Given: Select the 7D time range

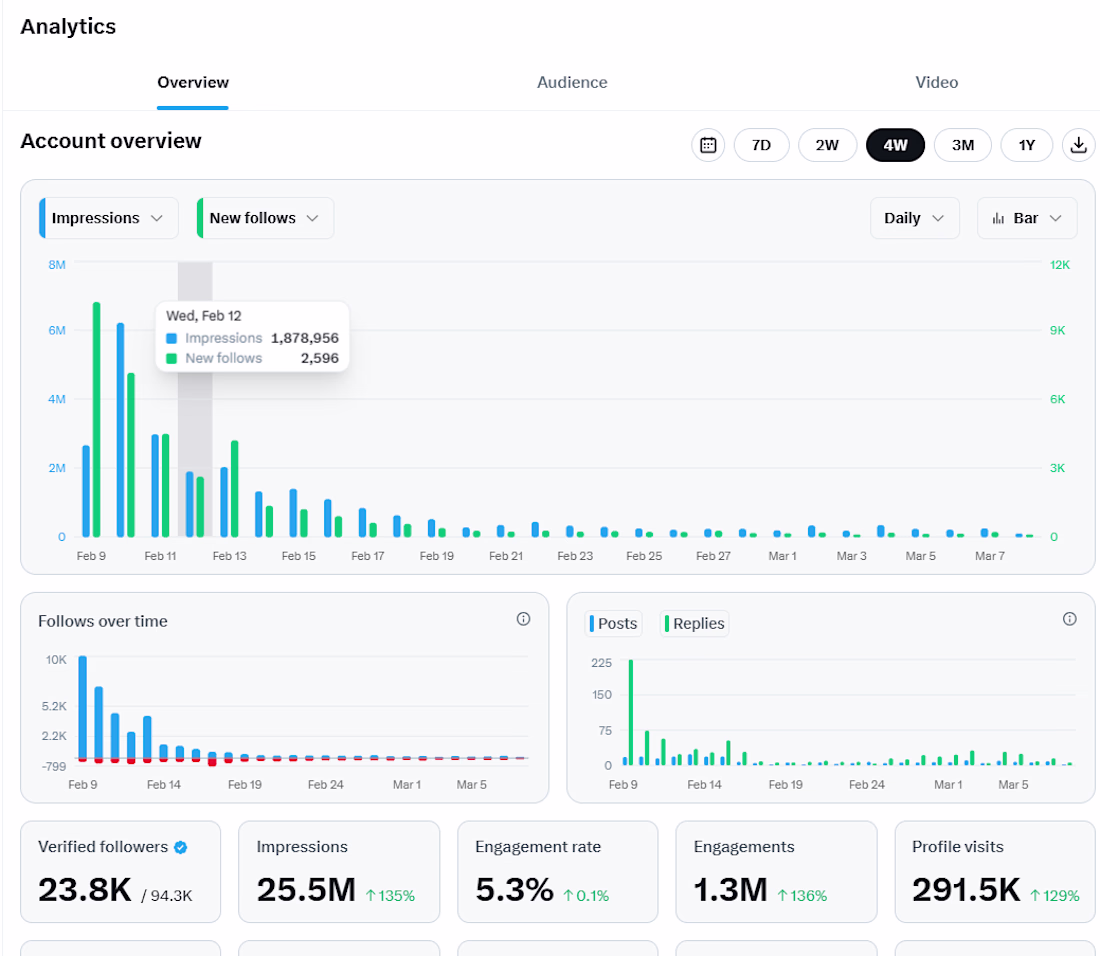Looking at the screenshot, I should coord(761,145).
